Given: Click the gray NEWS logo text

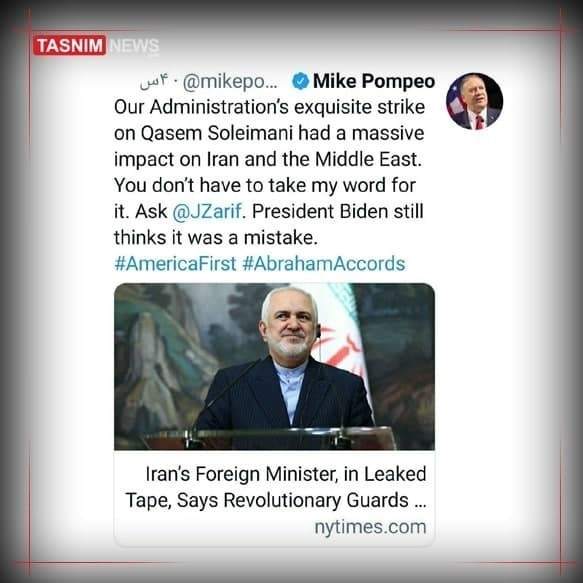Looking at the screenshot, I should [x=135, y=47].
